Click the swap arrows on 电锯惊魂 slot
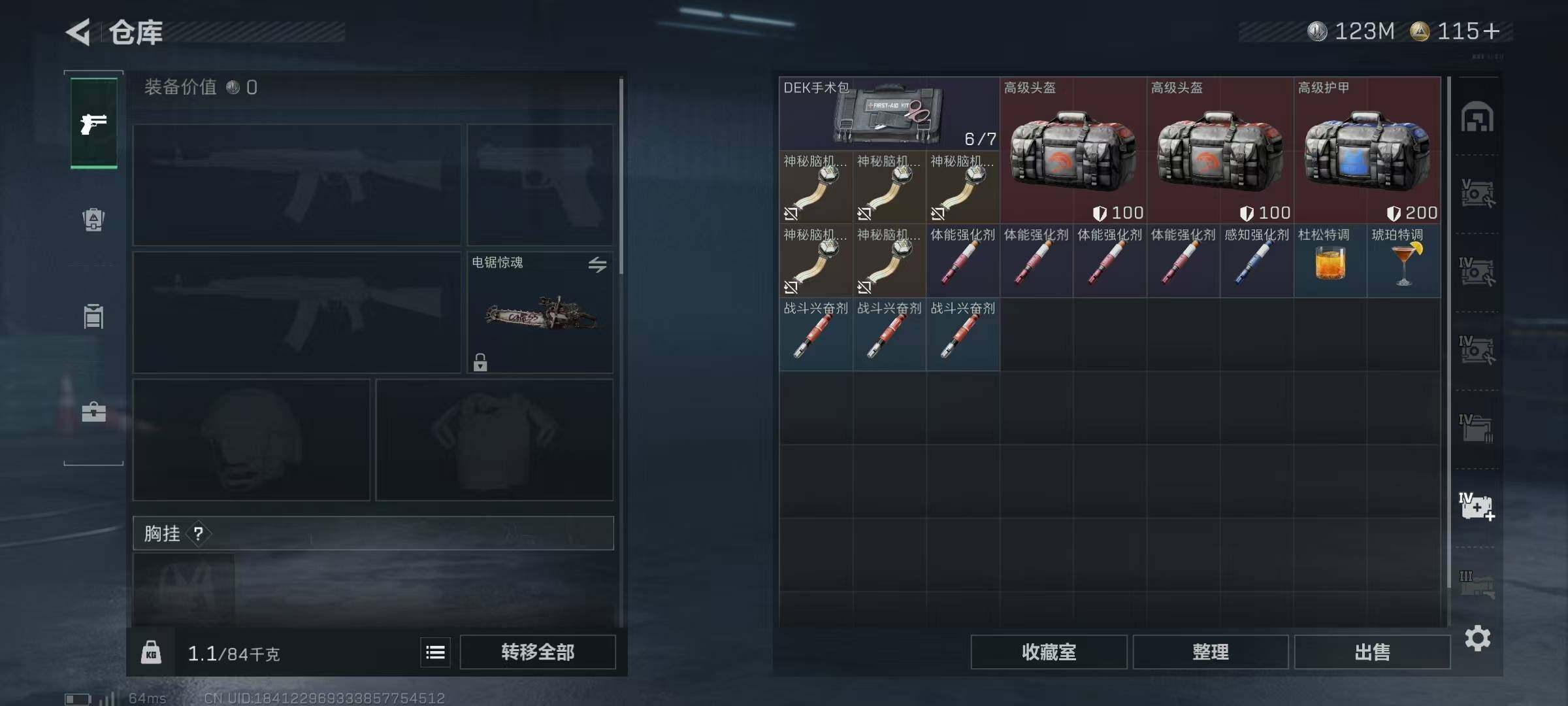Image resolution: width=1568 pixels, height=706 pixels. 597,264
